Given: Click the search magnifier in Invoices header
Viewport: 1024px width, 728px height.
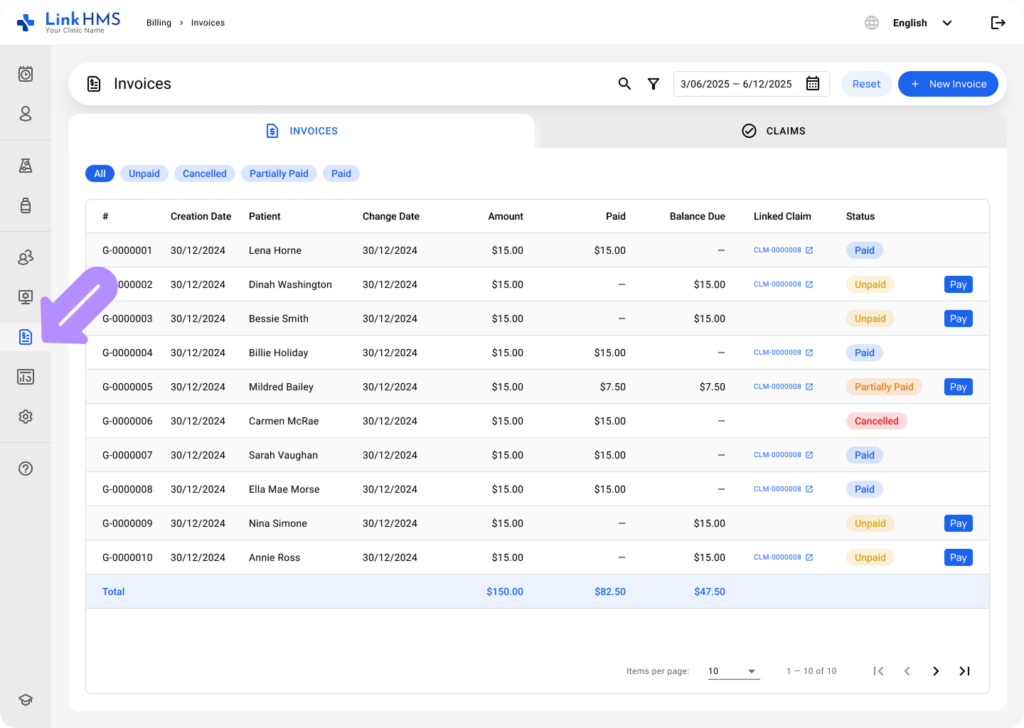Looking at the screenshot, I should 624,84.
